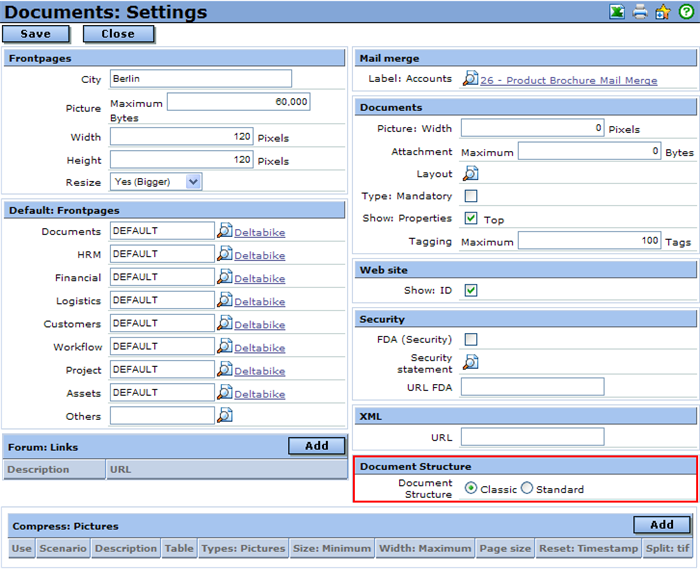This screenshot has width=700, height=569.
Task: Open lookup for Project default frontpage
Action: [x=225, y=370]
